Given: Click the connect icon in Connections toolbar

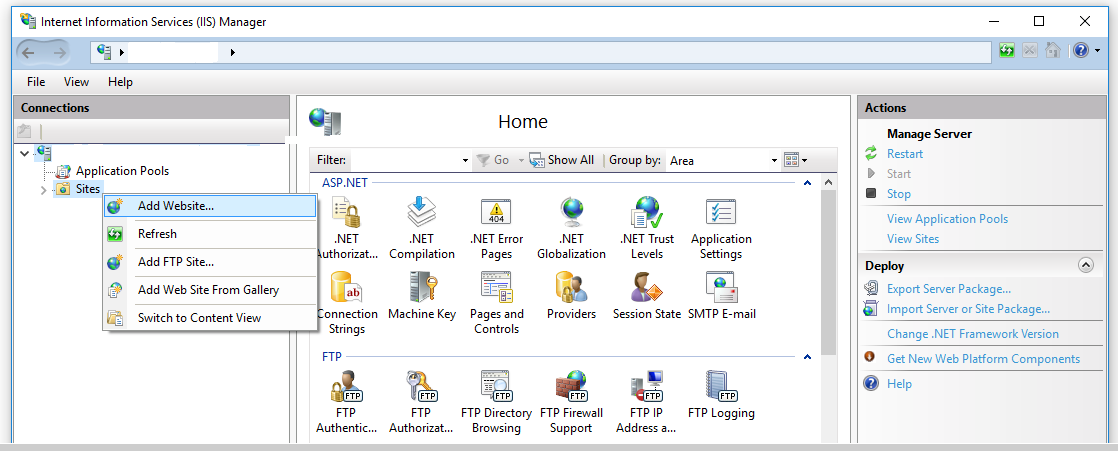Looking at the screenshot, I should pos(24,131).
